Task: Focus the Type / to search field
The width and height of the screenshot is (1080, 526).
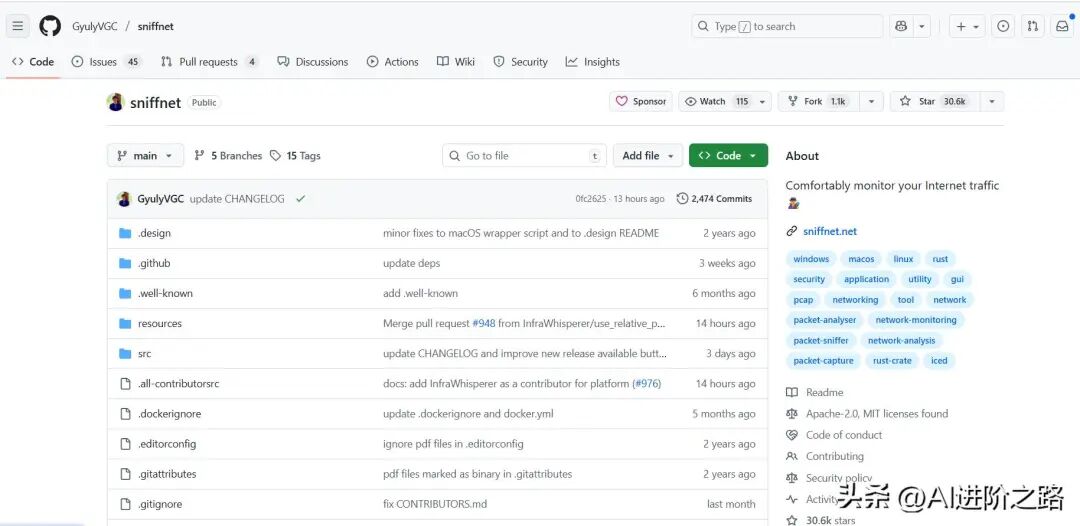Action: click(787, 26)
